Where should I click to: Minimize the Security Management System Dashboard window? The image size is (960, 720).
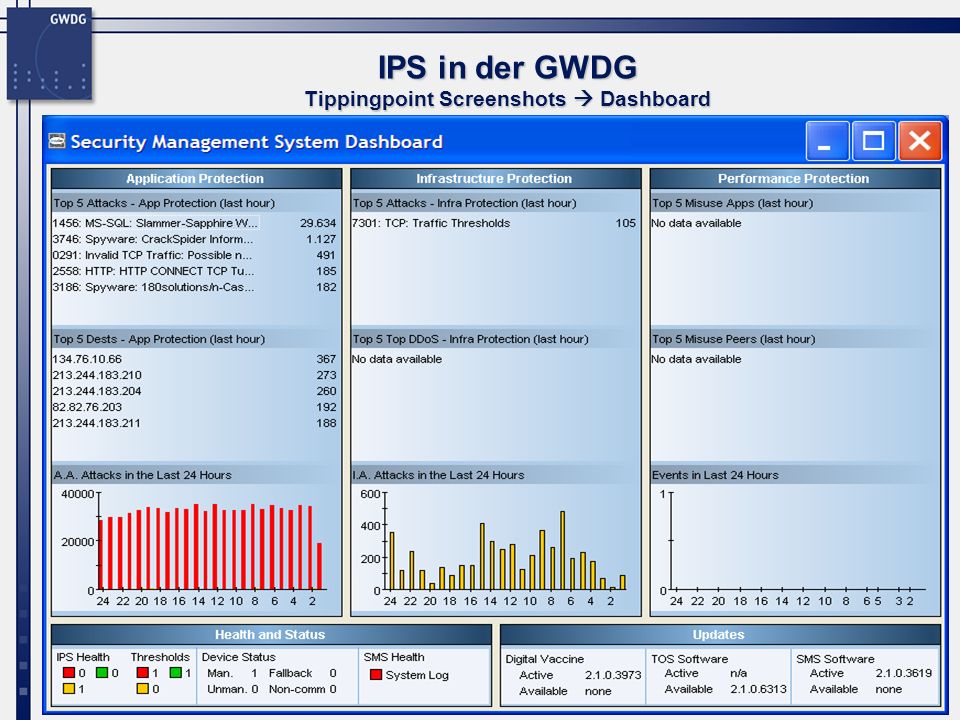click(x=827, y=141)
